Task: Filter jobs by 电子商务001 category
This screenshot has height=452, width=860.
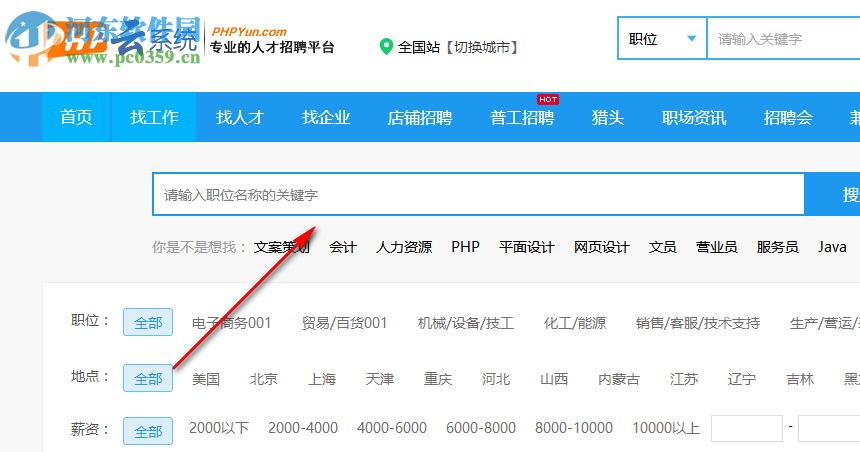Action: pyautogui.click(x=231, y=323)
